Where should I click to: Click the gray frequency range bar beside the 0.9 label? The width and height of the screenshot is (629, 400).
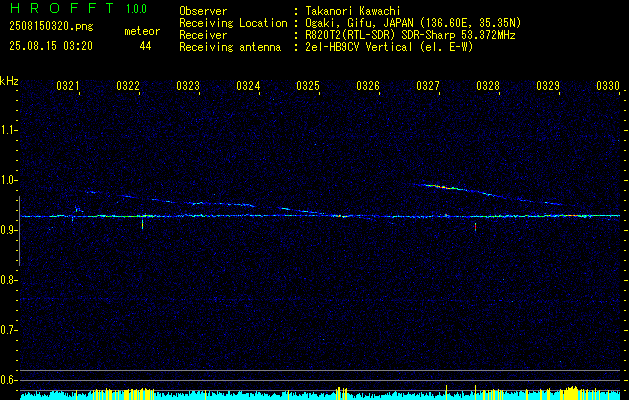[x=19, y=231]
